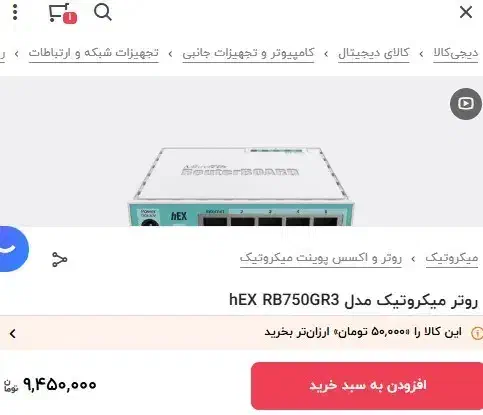Click the share icon beside breadcrumbs
The image size is (483, 415).
tap(60, 259)
